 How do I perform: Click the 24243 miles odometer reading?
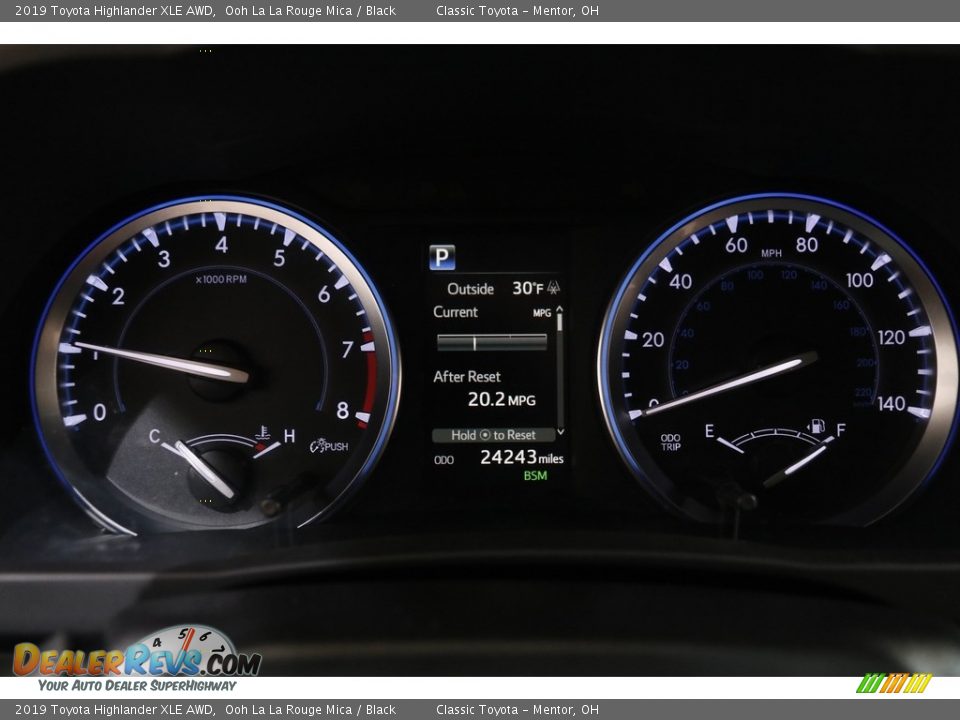pos(521,457)
